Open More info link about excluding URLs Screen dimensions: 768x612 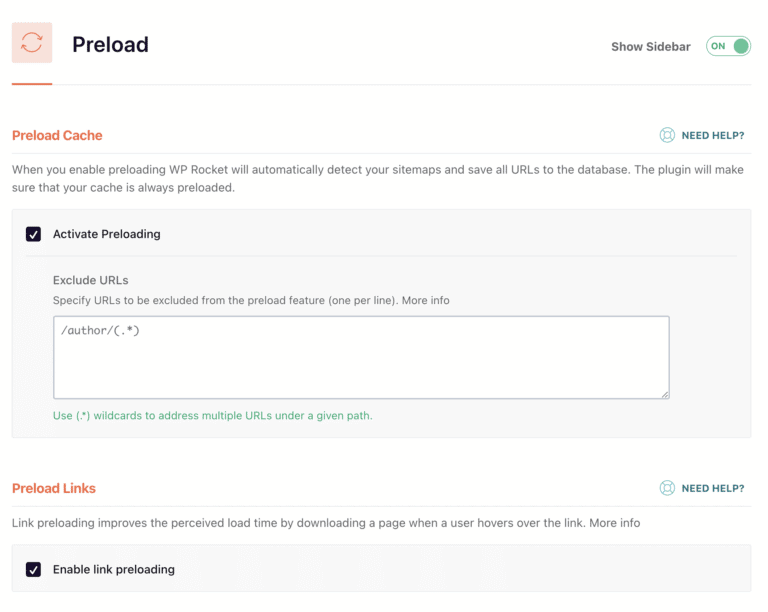(426, 301)
